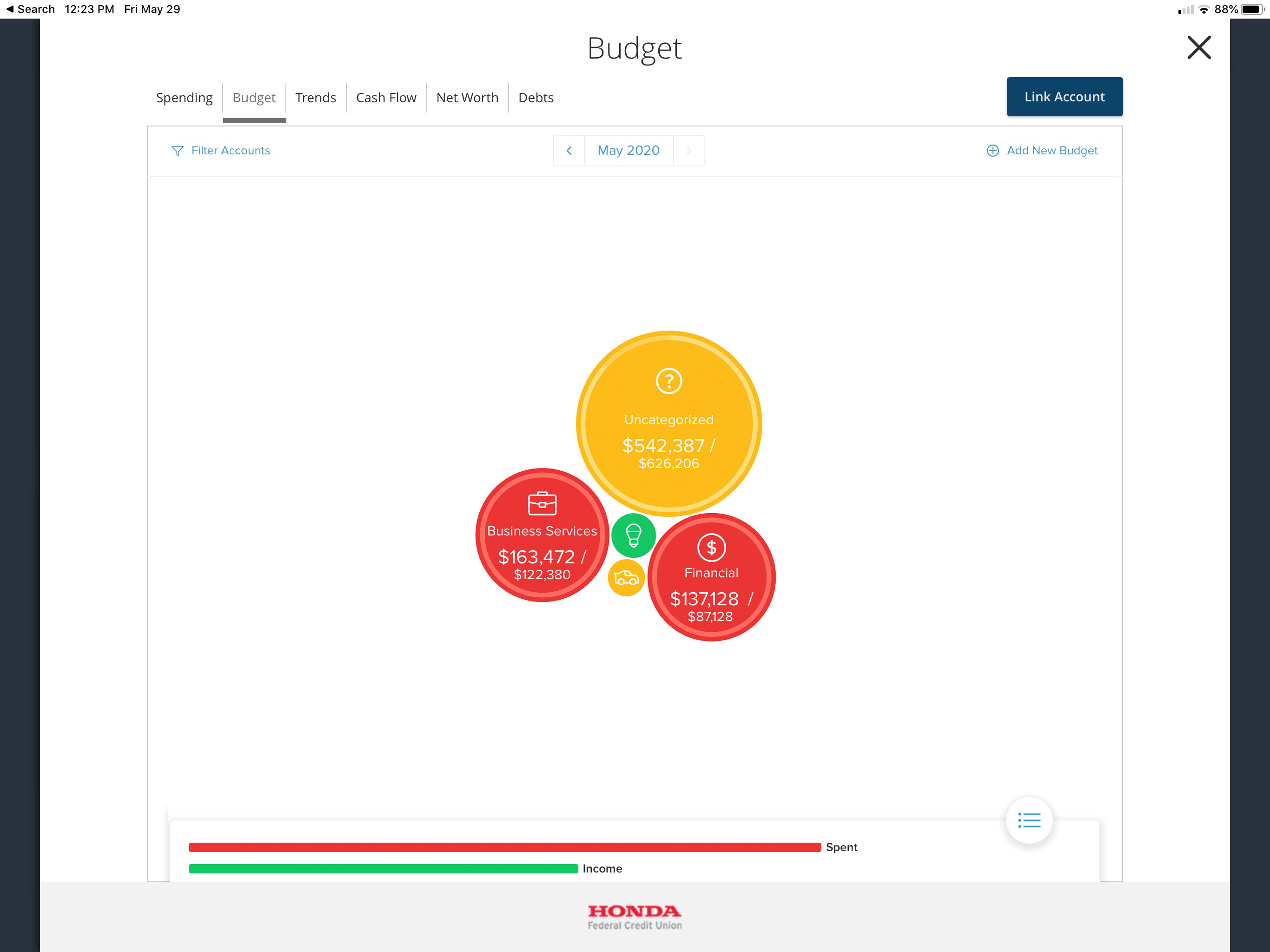Screen dimensions: 1270x952
Task: Switch to the Trends tab
Action: coord(316,98)
